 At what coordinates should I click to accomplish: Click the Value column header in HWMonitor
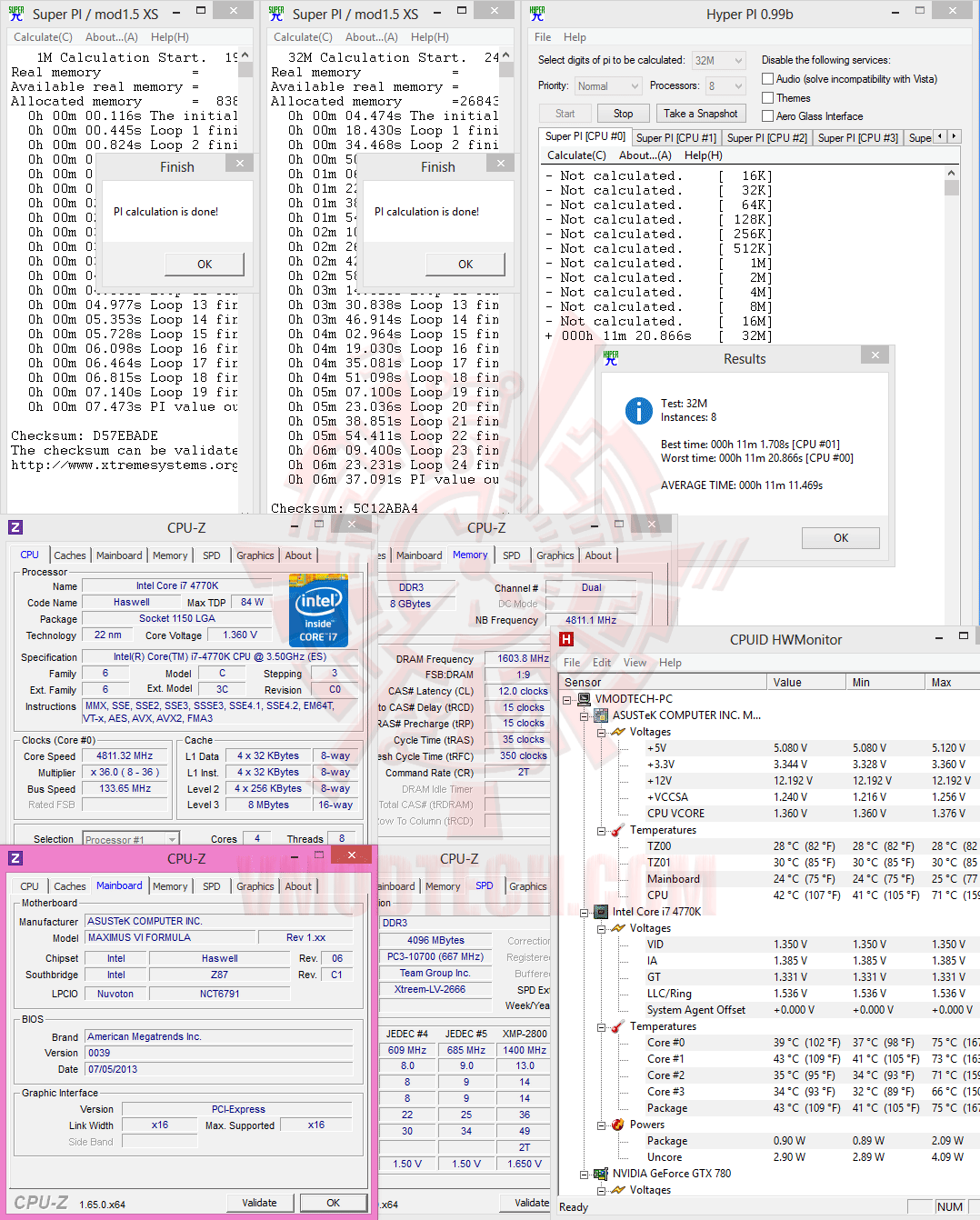(807, 682)
